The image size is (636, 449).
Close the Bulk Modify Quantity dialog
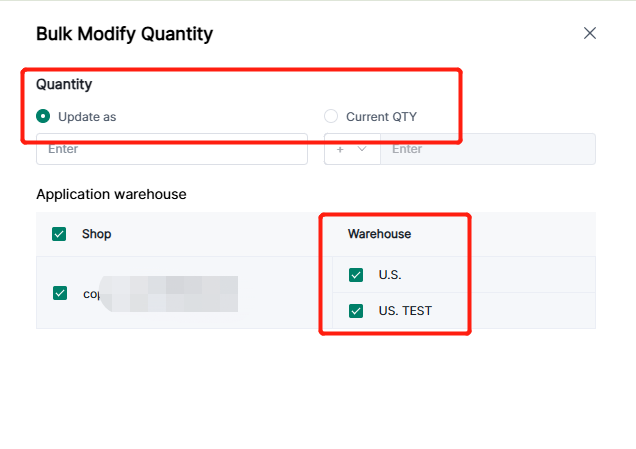[590, 33]
